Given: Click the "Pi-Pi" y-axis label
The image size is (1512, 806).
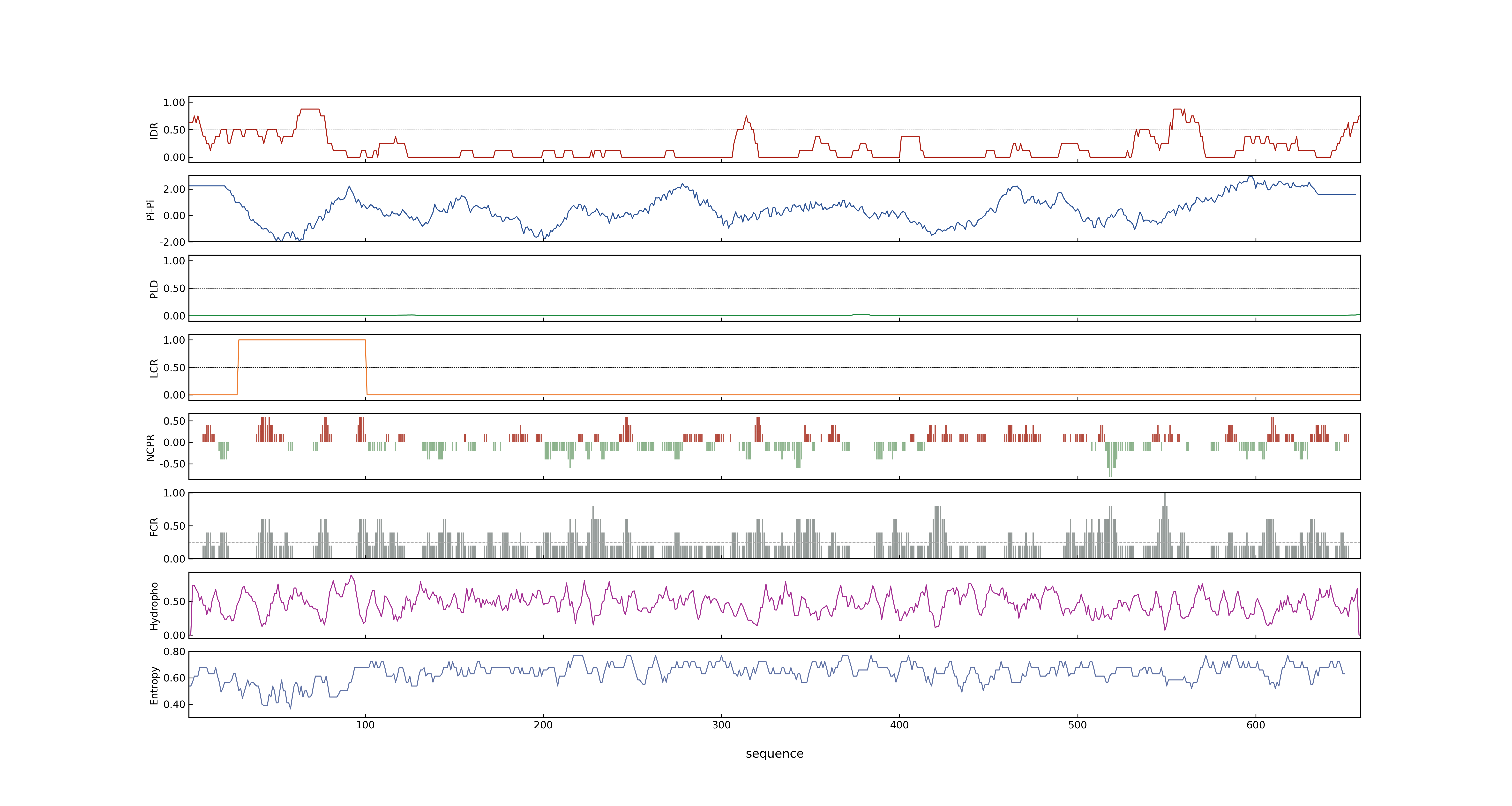Looking at the screenshot, I should click(151, 209).
